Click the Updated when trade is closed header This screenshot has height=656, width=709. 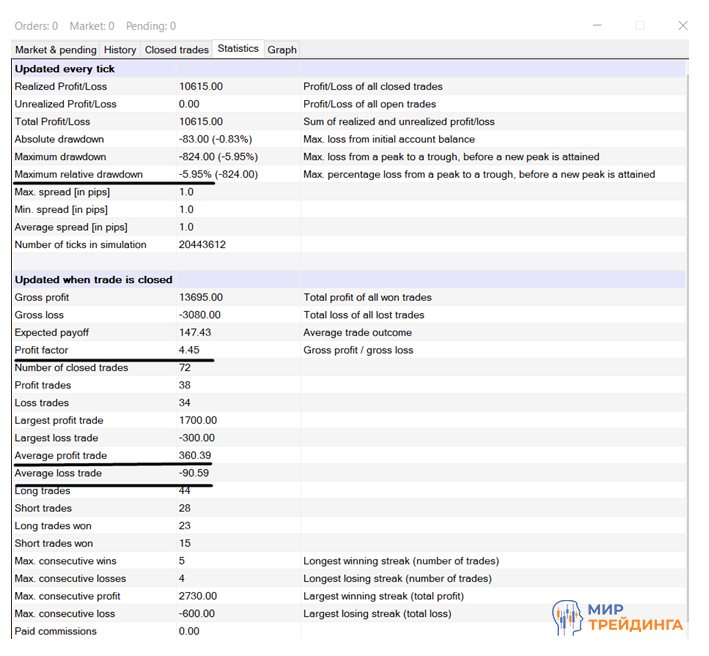click(93, 280)
